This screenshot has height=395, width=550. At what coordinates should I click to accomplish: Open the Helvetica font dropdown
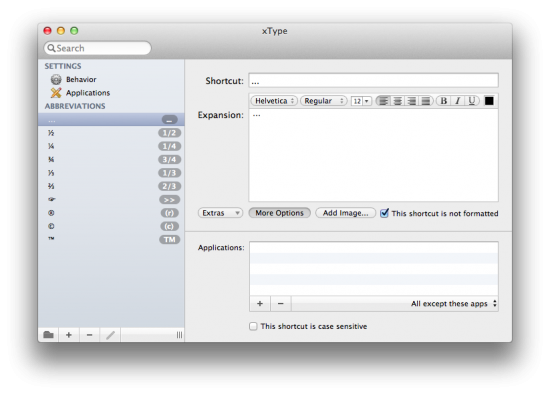274,101
